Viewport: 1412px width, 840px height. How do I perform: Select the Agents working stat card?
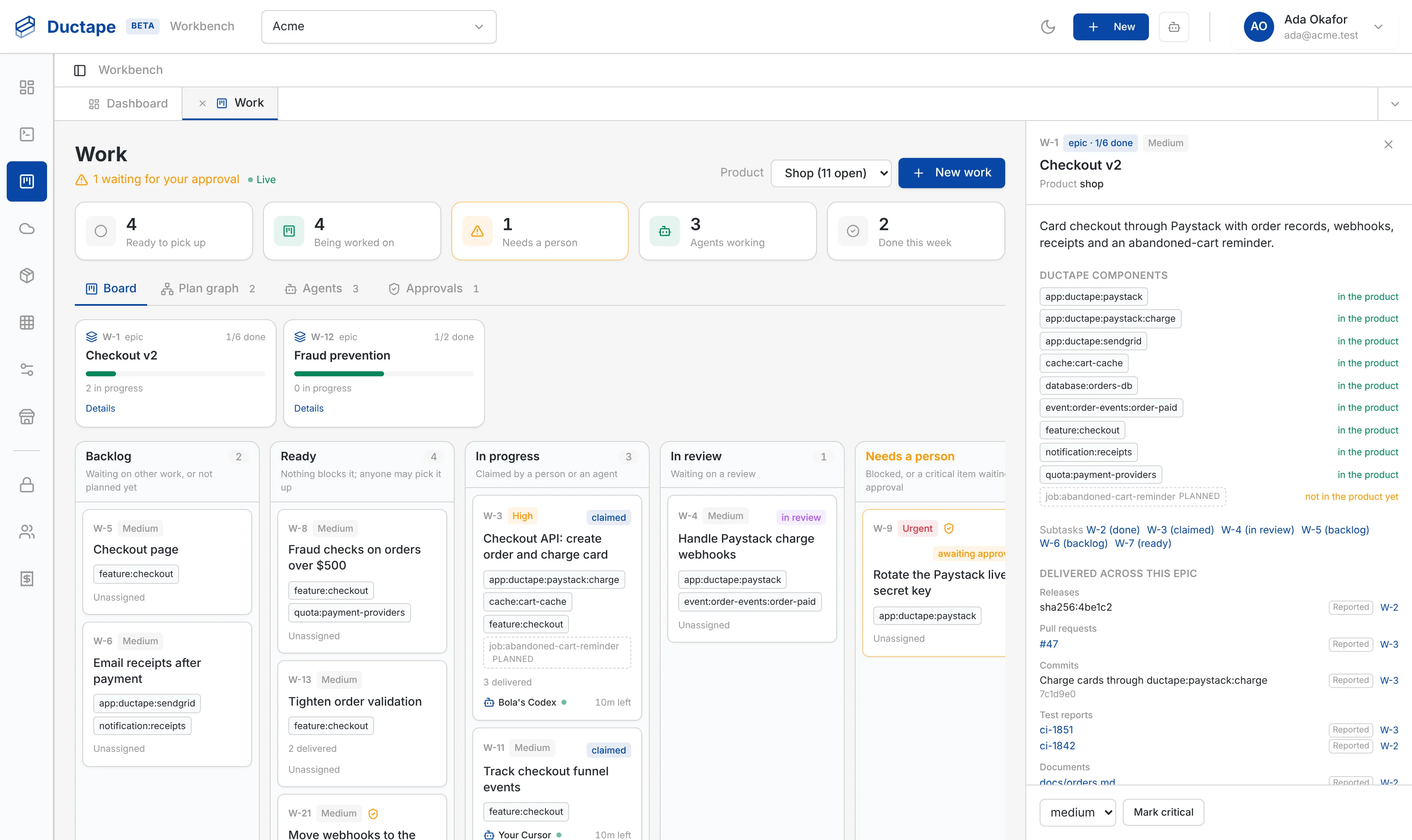coord(728,231)
